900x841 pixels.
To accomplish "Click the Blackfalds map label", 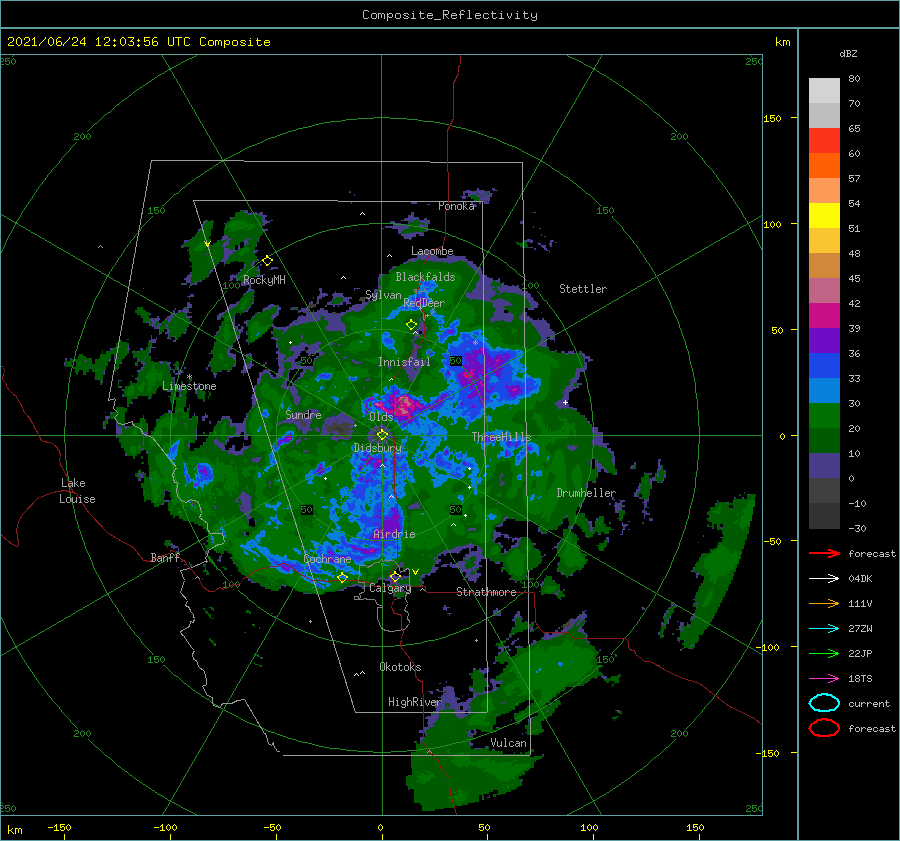I will (x=425, y=277).
